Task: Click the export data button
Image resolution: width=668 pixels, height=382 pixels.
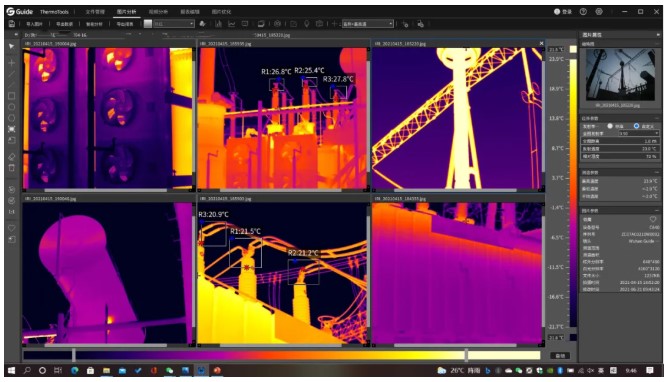Action: [64, 24]
